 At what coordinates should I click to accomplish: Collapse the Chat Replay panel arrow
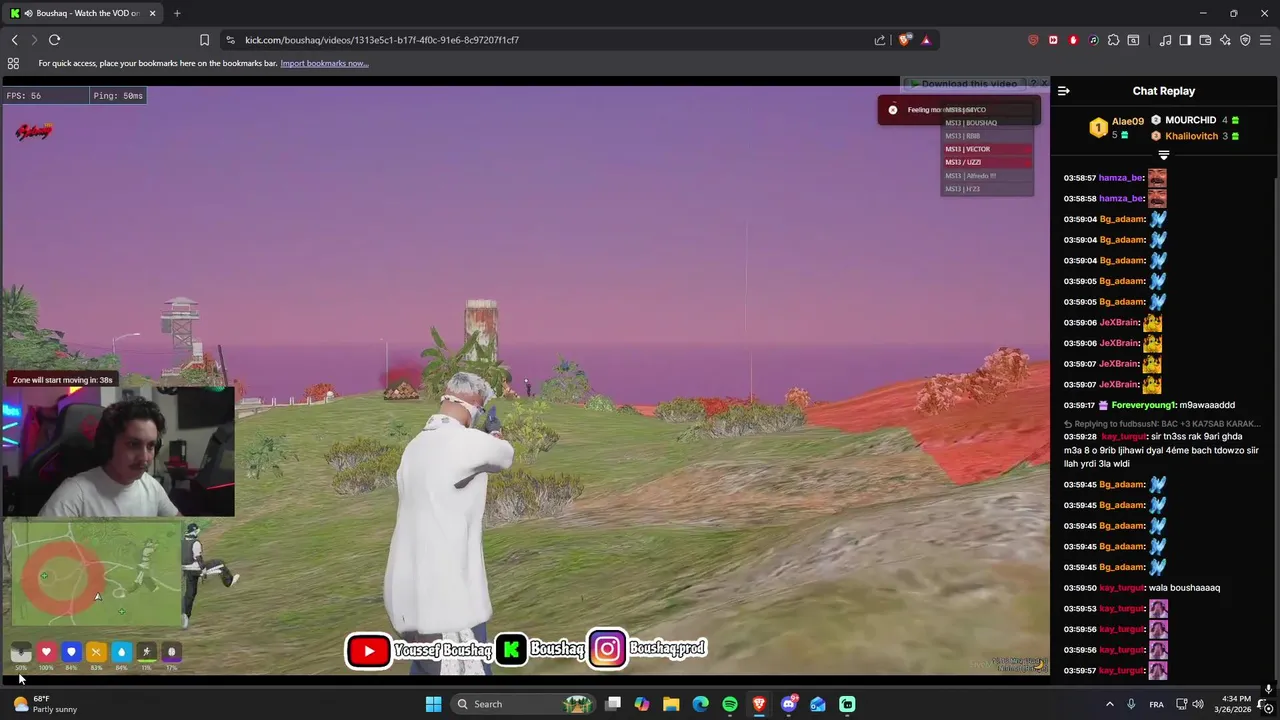tap(1064, 91)
